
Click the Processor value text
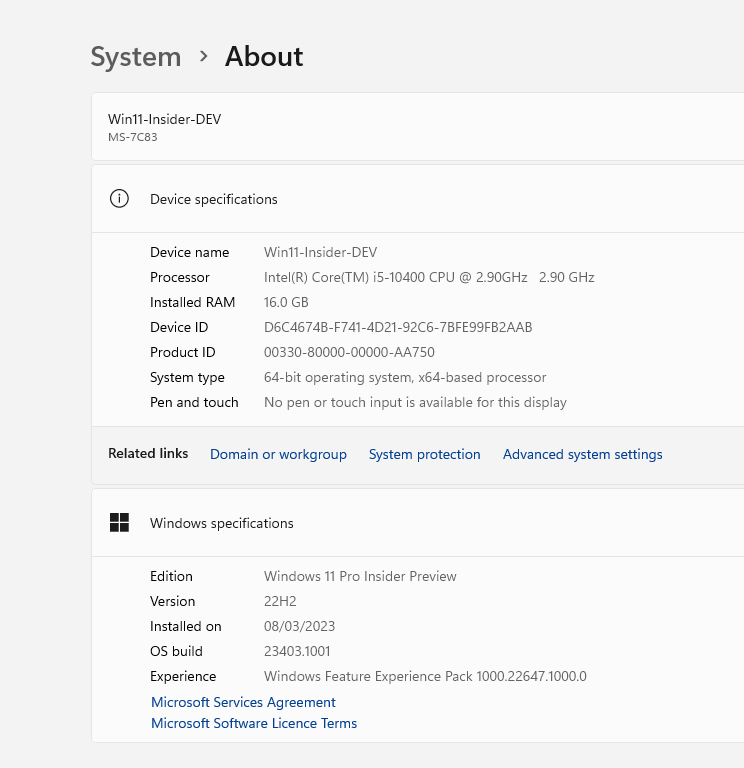[x=429, y=277]
